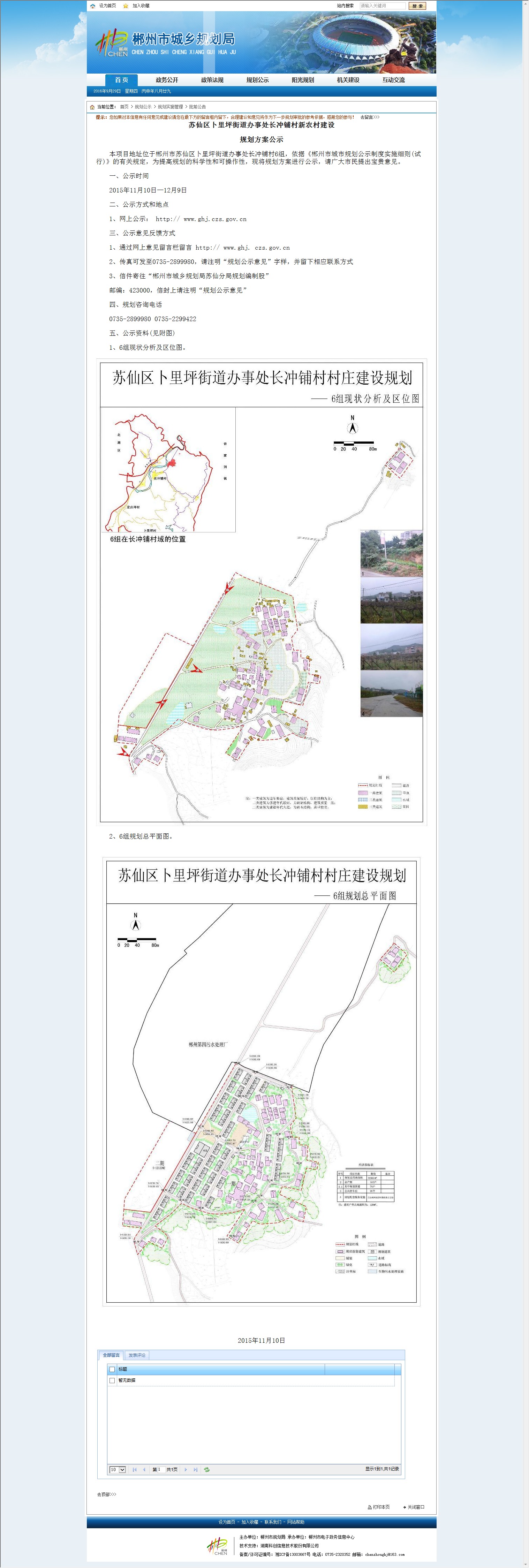The image size is (529, 1568).
Task: Open the 互动交流 menu
Action: [x=393, y=80]
